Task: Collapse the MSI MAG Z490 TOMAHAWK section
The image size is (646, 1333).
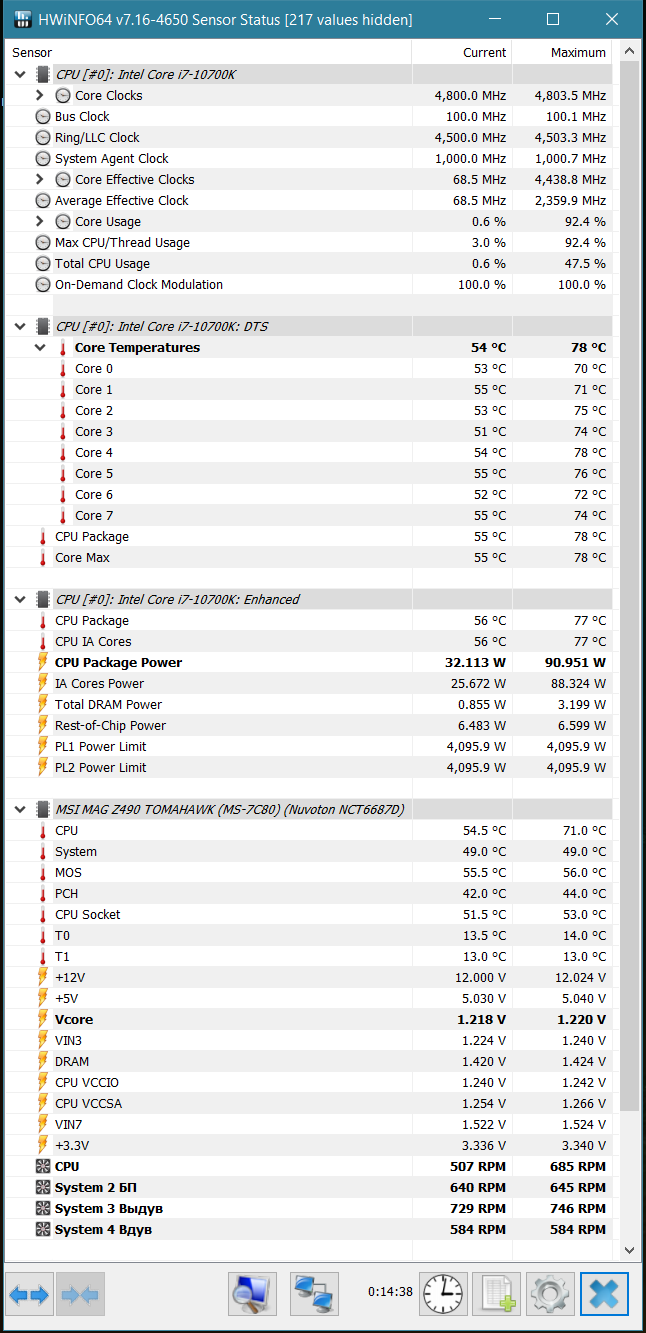Action: [20, 809]
